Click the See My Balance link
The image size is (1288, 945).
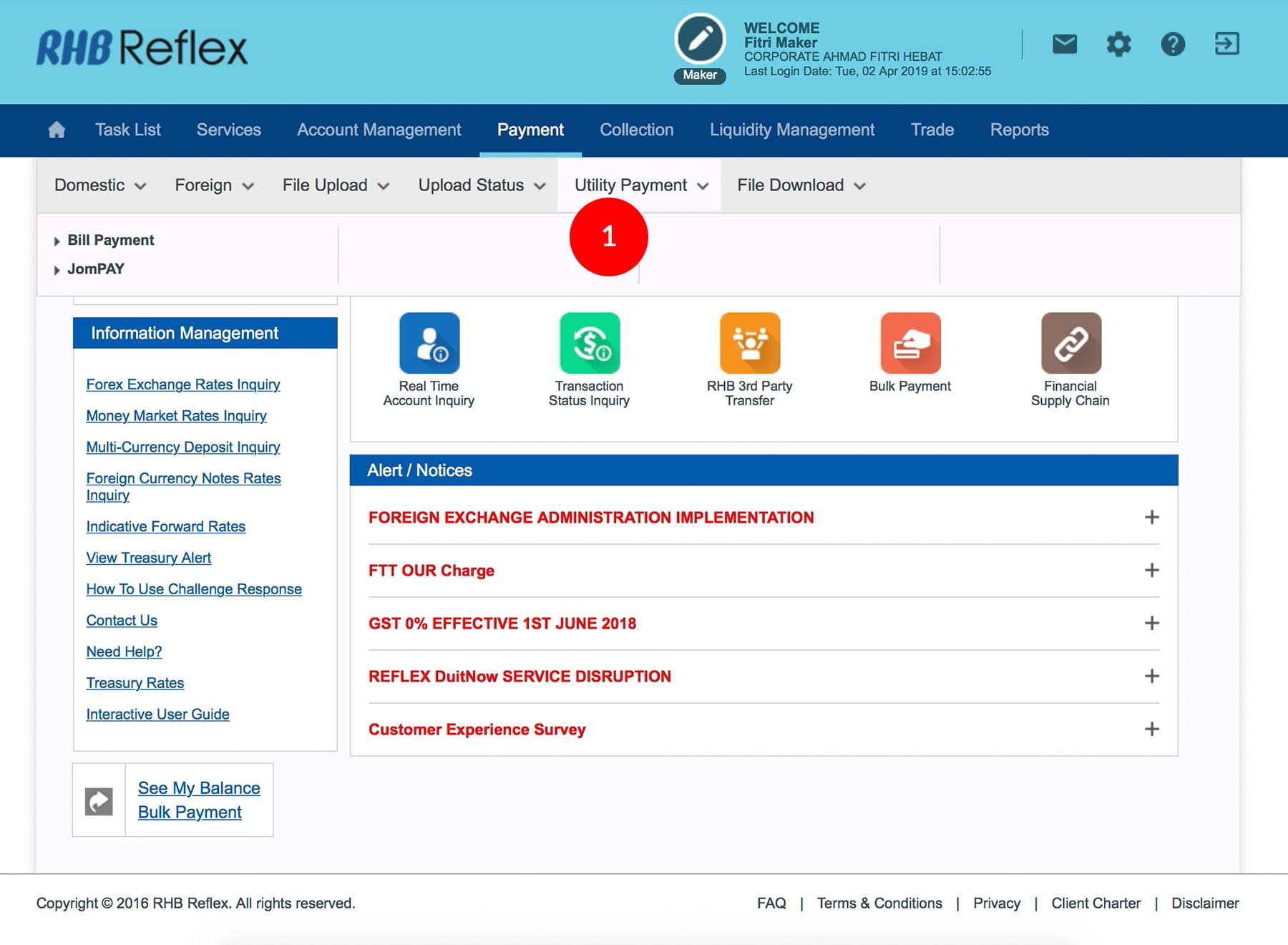199,788
